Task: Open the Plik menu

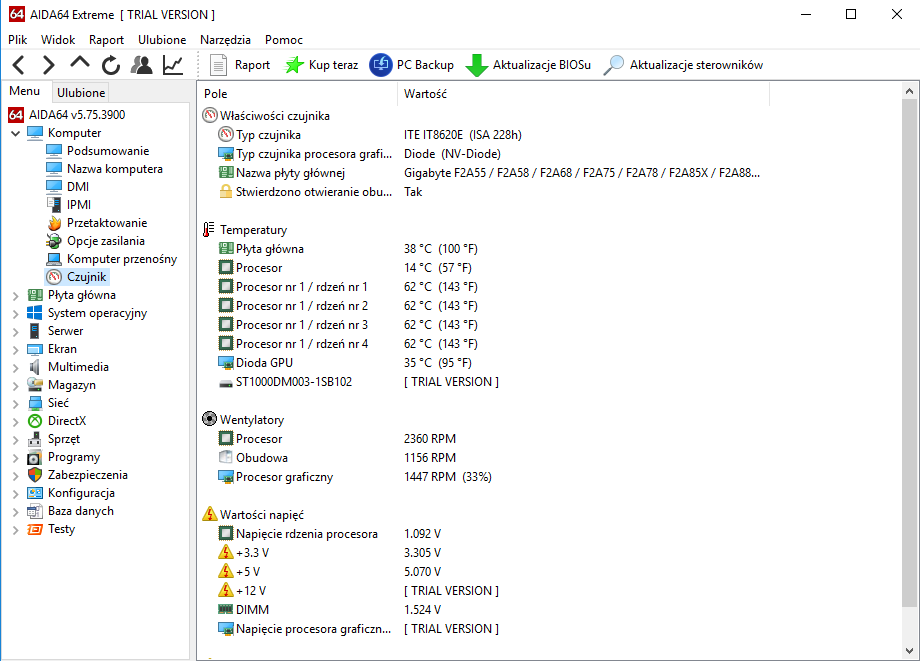Action: (18, 39)
